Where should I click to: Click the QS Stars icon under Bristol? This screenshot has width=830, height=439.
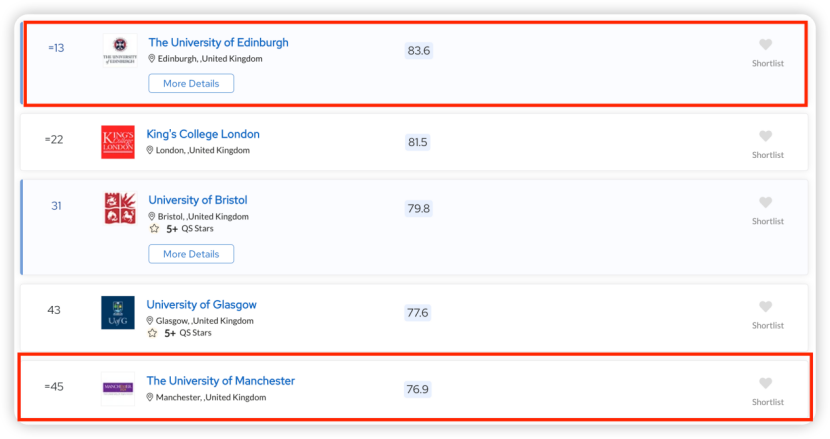click(154, 229)
